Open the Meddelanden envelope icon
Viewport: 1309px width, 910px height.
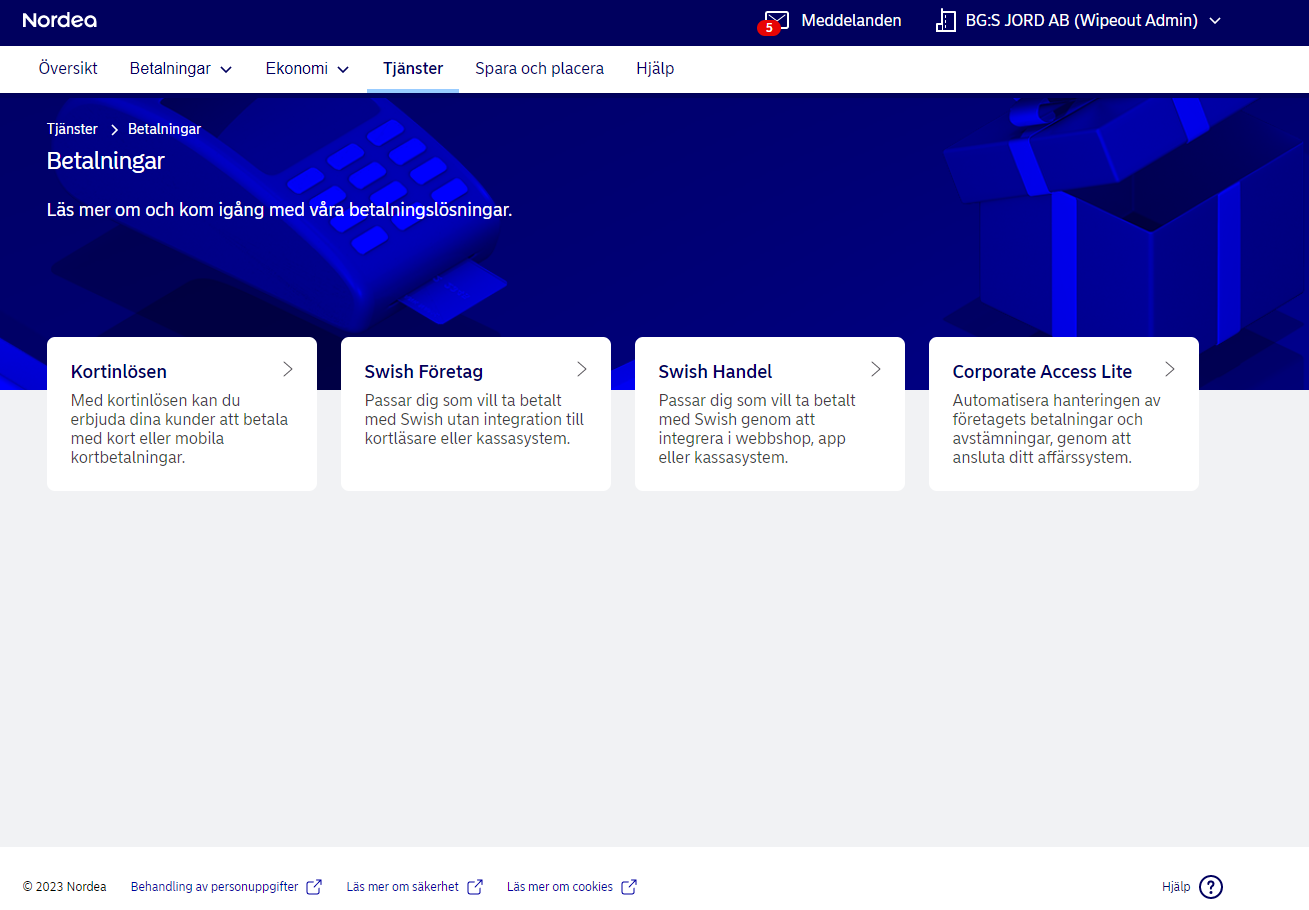point(778,20)
